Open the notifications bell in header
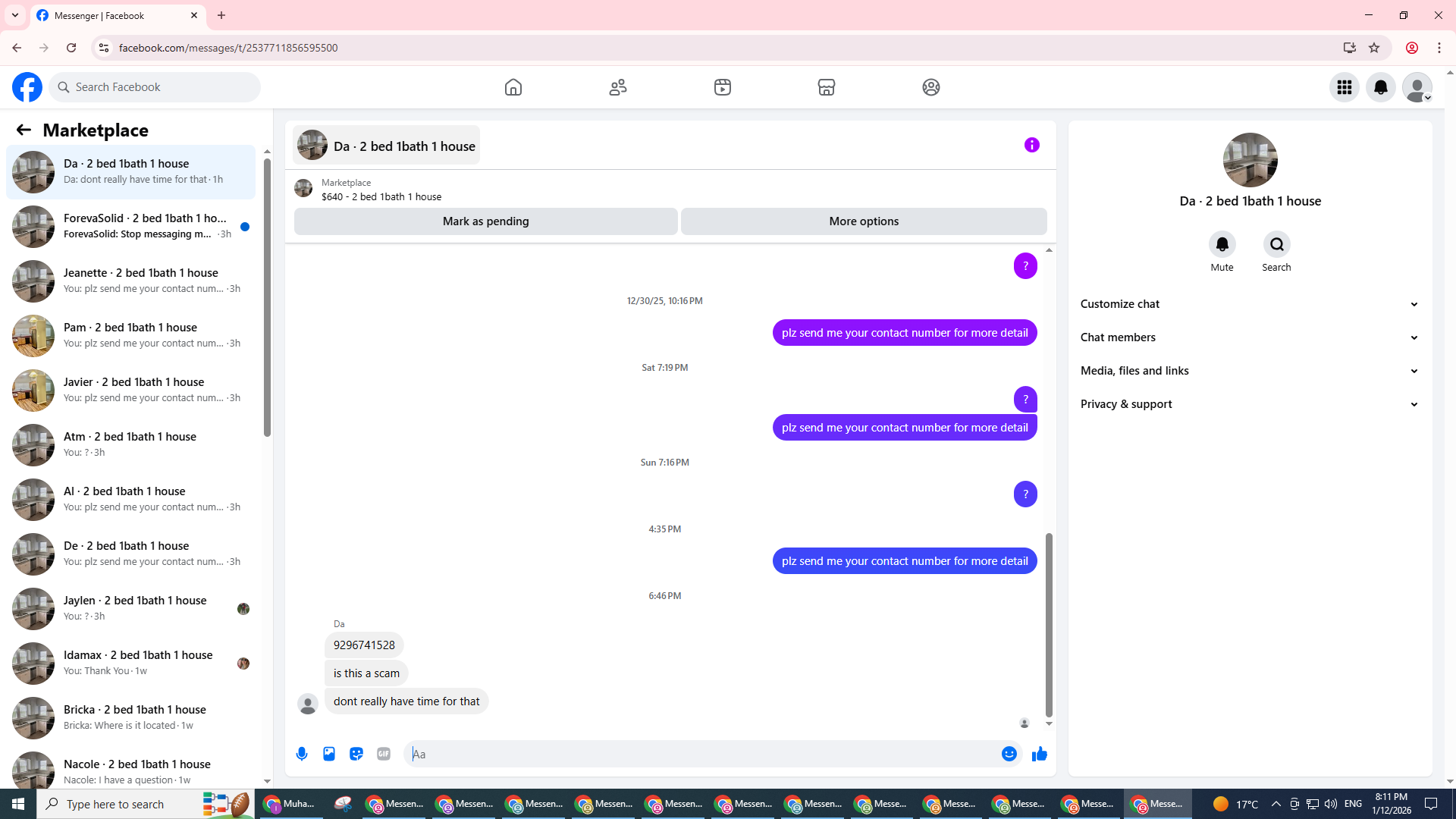The image size is (1456, 819). pyautogui.click(x=1380, y=87)
